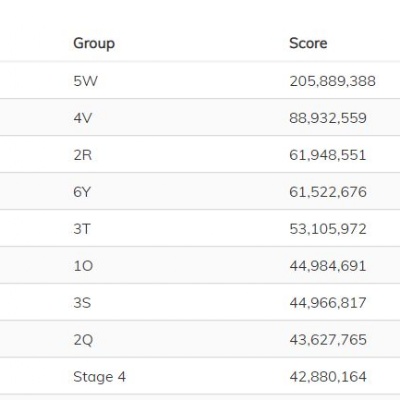The image size is (400, 400).
Task: Select score 61,522,676
Action: (328, 192)
